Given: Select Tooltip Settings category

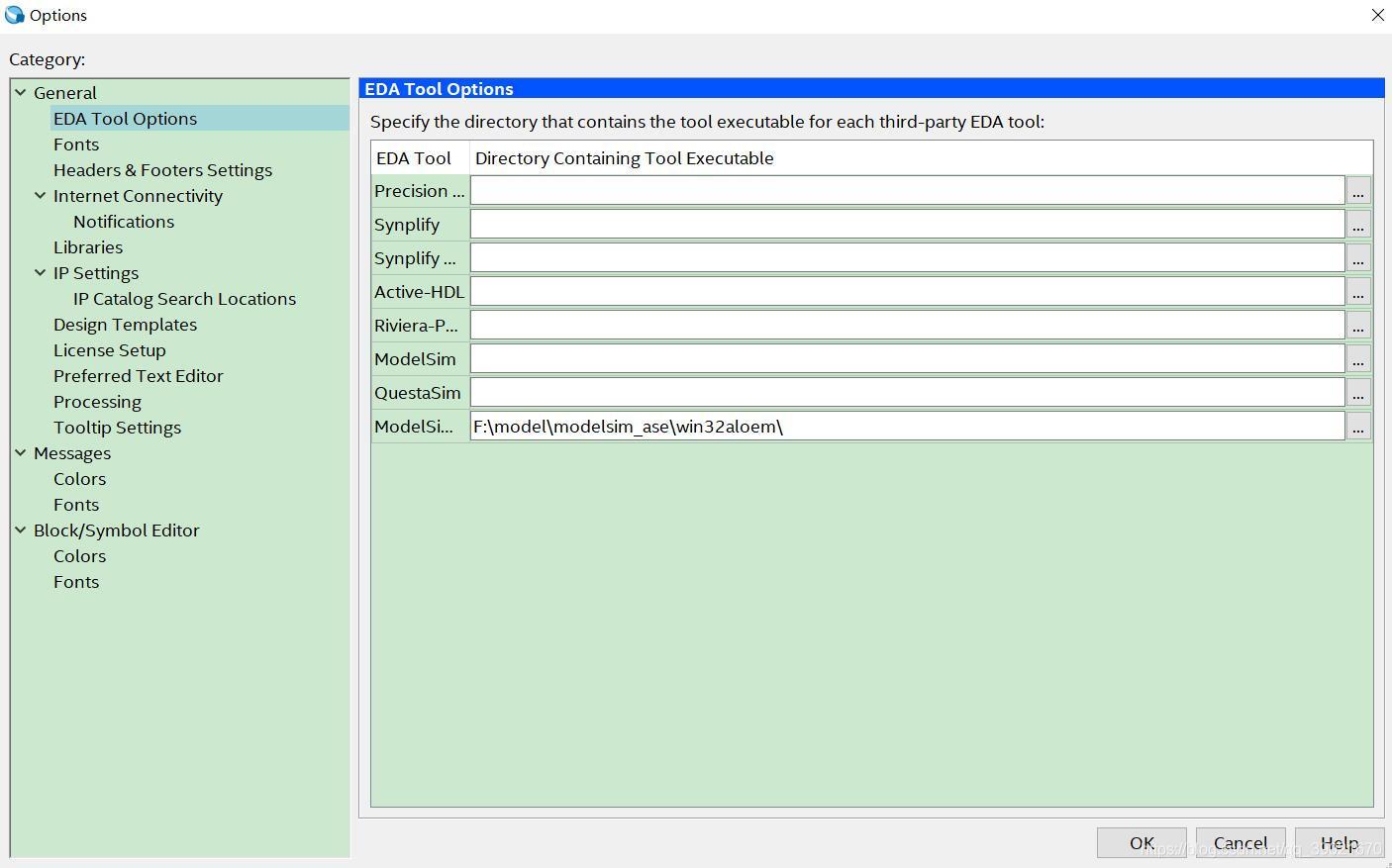Looking at the screenshot, I should (117, 427).
